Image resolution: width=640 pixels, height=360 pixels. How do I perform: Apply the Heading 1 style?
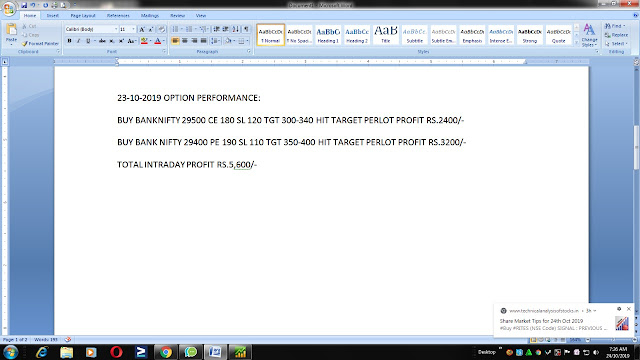coord(328,35)
